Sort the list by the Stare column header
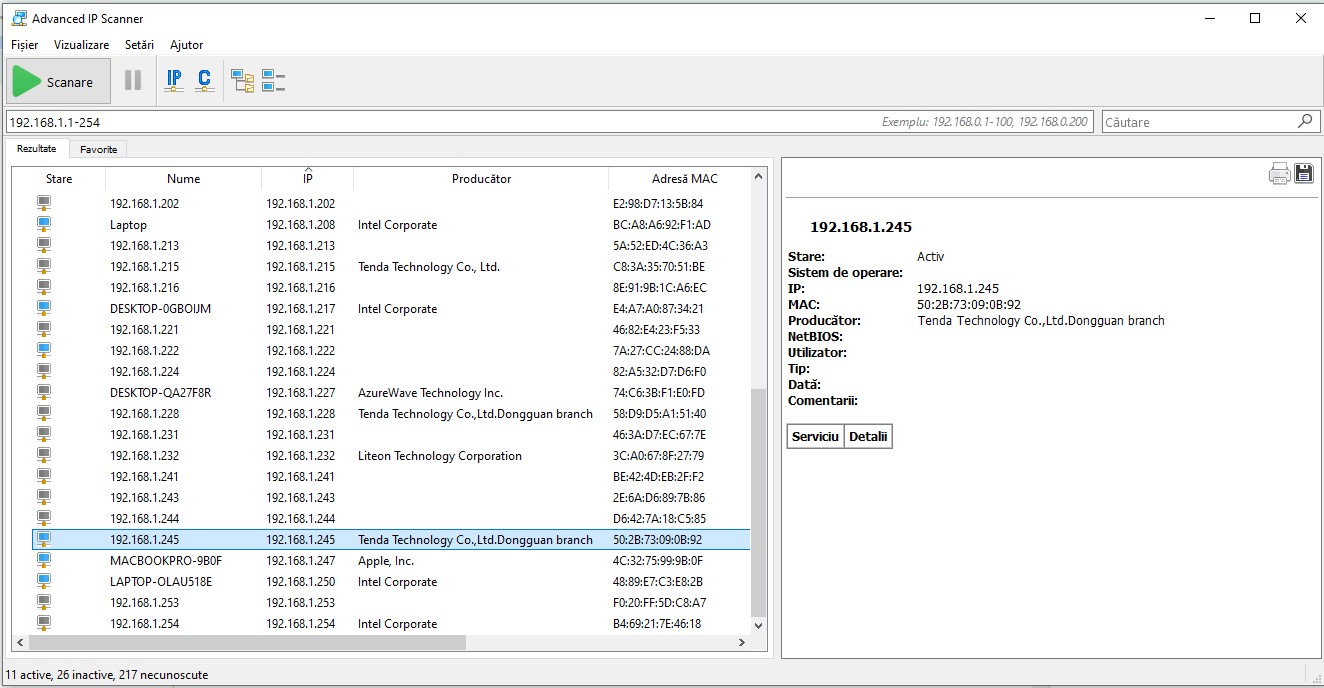The width and height of the screenshot is (1324, 688). point(59,179)
